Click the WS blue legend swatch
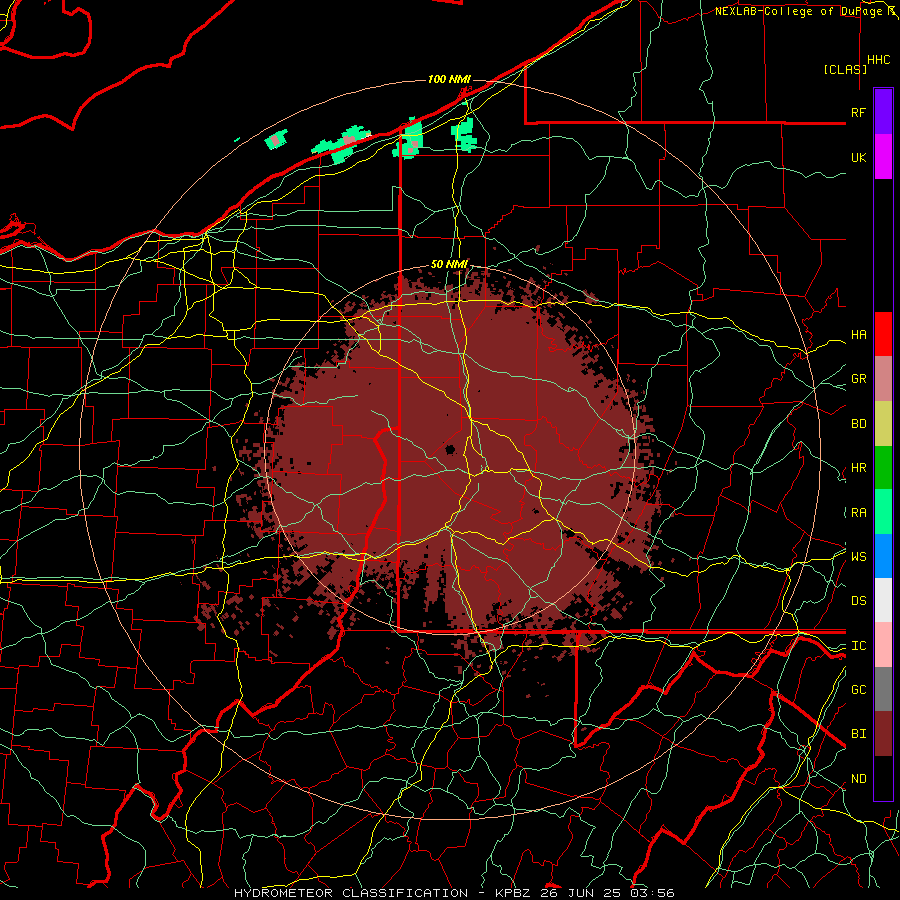 (x=883, y=556)
